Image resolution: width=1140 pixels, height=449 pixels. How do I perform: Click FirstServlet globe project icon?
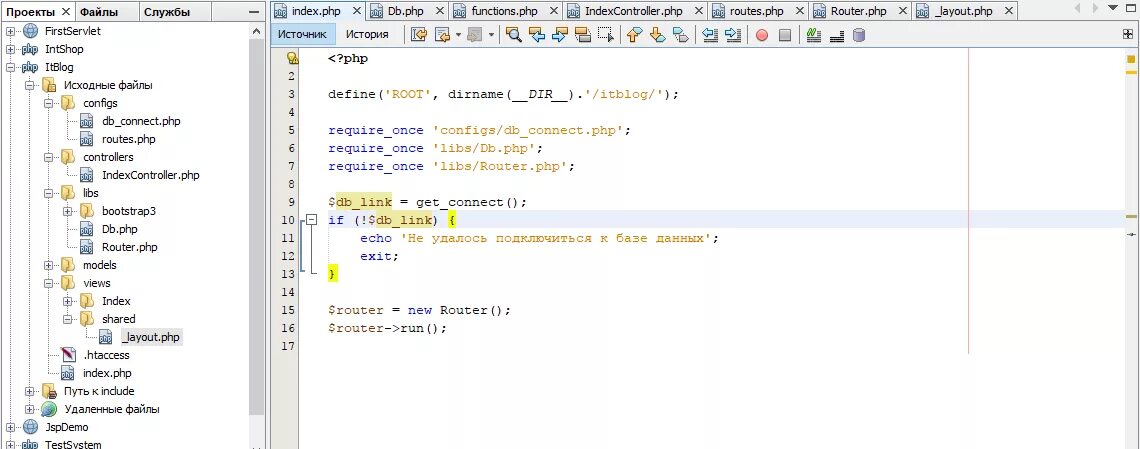click(30, 31)
